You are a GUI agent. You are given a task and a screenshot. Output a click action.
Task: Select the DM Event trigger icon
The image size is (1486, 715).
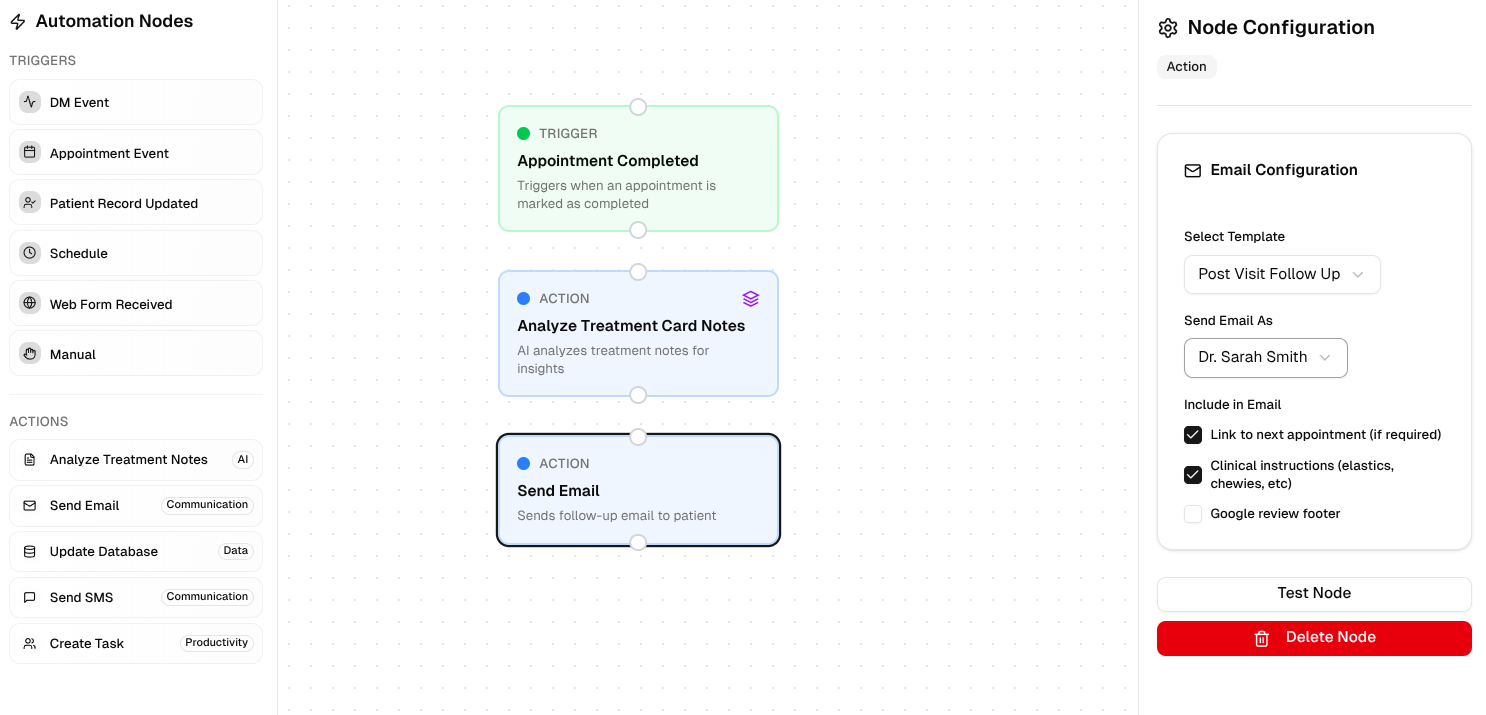coord(30,102)
